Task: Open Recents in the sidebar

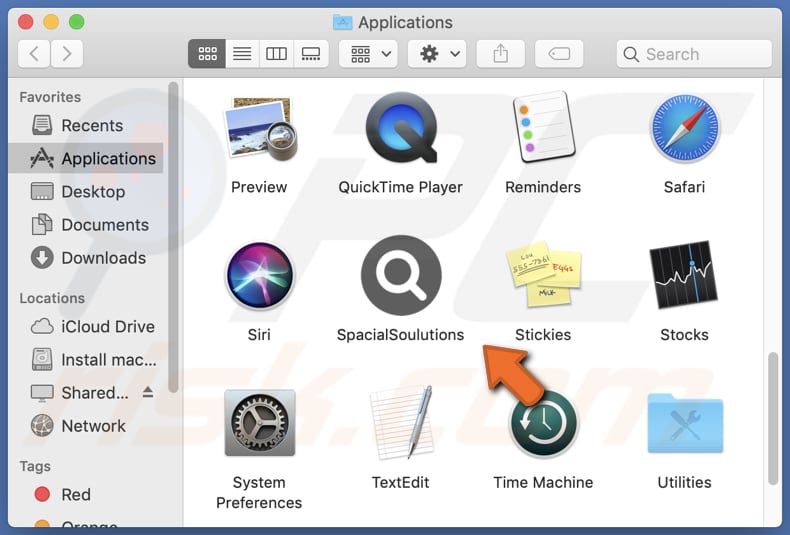Action: (x=86, y=125)
